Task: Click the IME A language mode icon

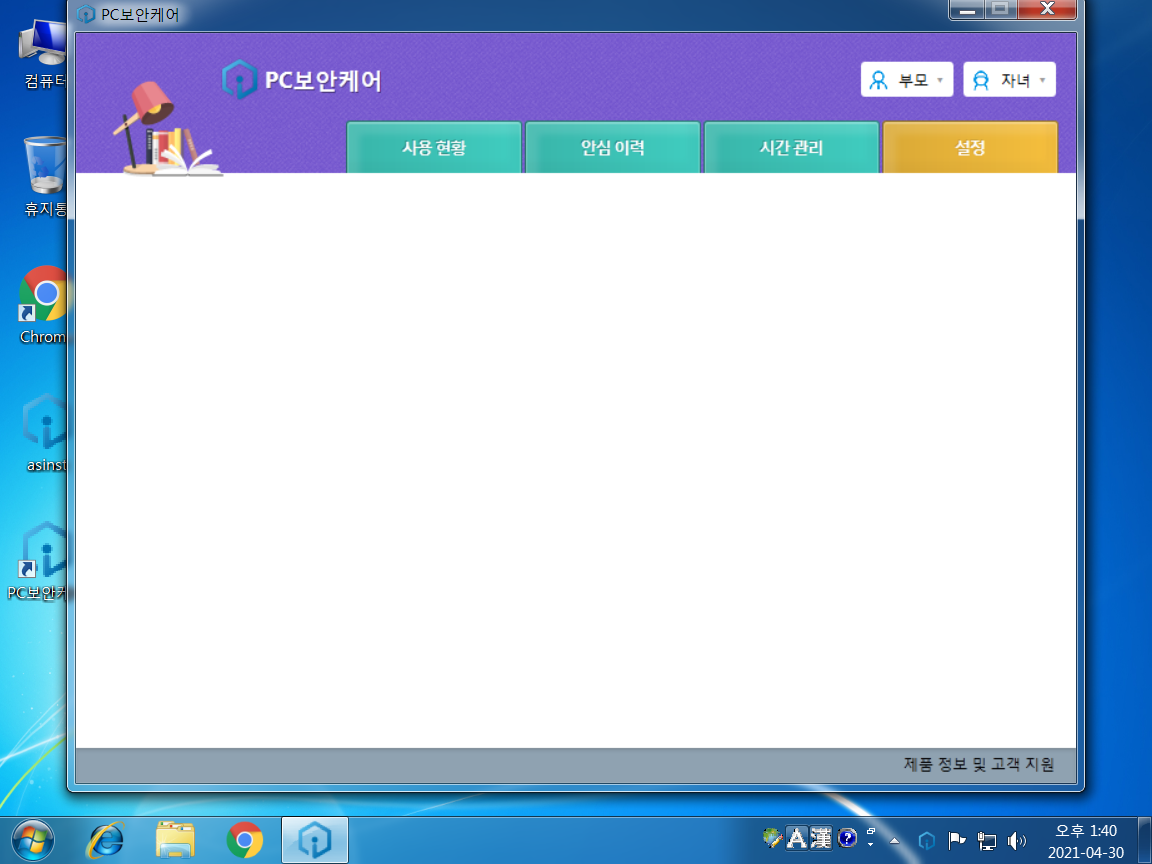Action: click(x=797, y=838)
